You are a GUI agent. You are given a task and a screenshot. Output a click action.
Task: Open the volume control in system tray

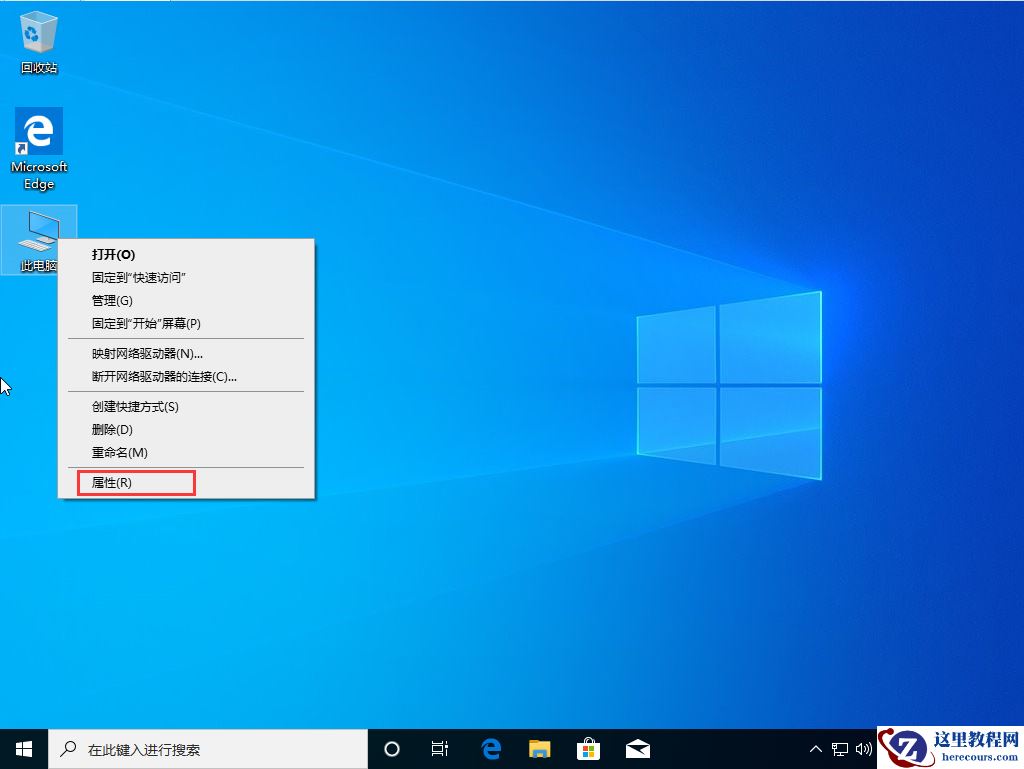coord(864,748)
